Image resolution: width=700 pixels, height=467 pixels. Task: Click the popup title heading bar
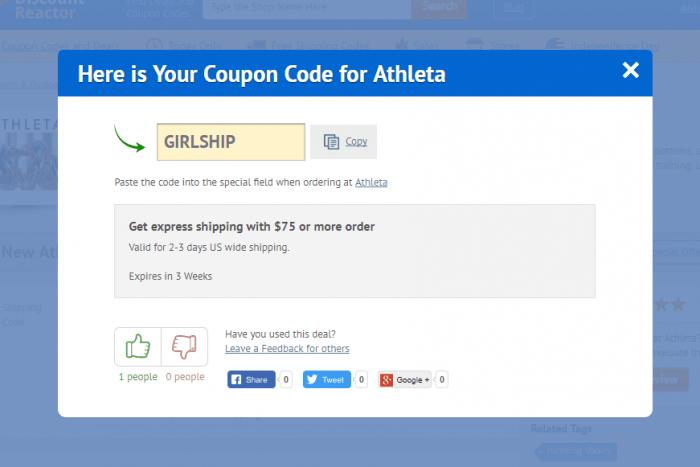pos(262,74)
